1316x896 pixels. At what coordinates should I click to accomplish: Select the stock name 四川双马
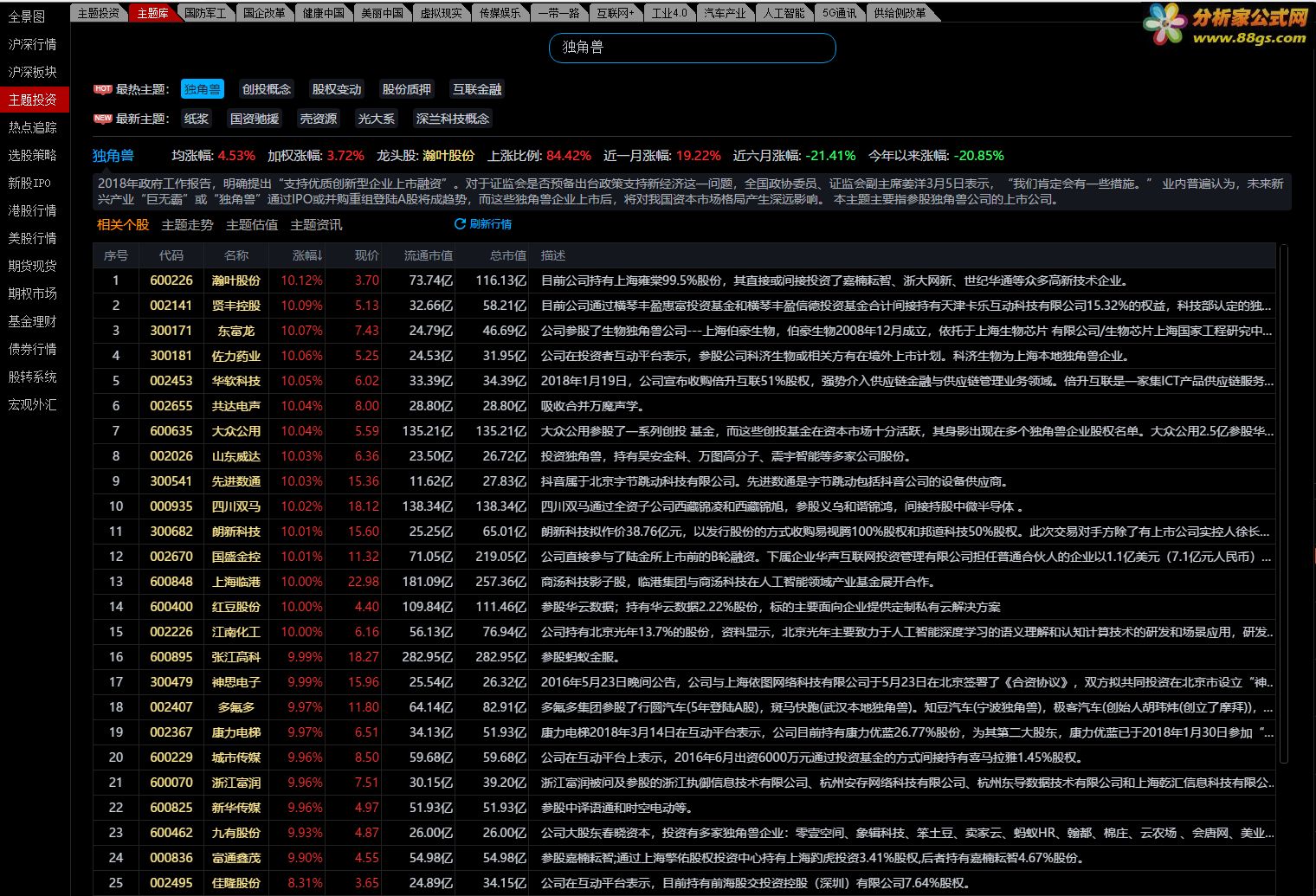pyautogui.click(x=236, y=506)
